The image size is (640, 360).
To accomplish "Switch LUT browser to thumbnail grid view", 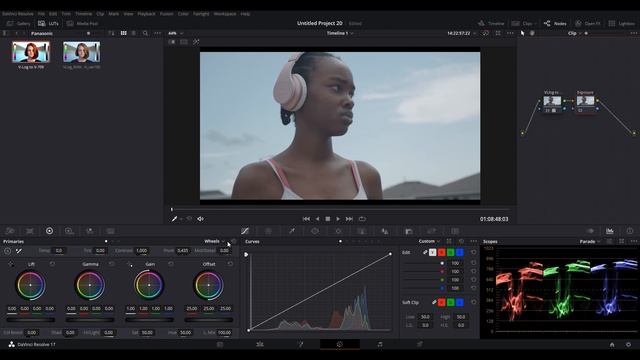I will point(123,33).
